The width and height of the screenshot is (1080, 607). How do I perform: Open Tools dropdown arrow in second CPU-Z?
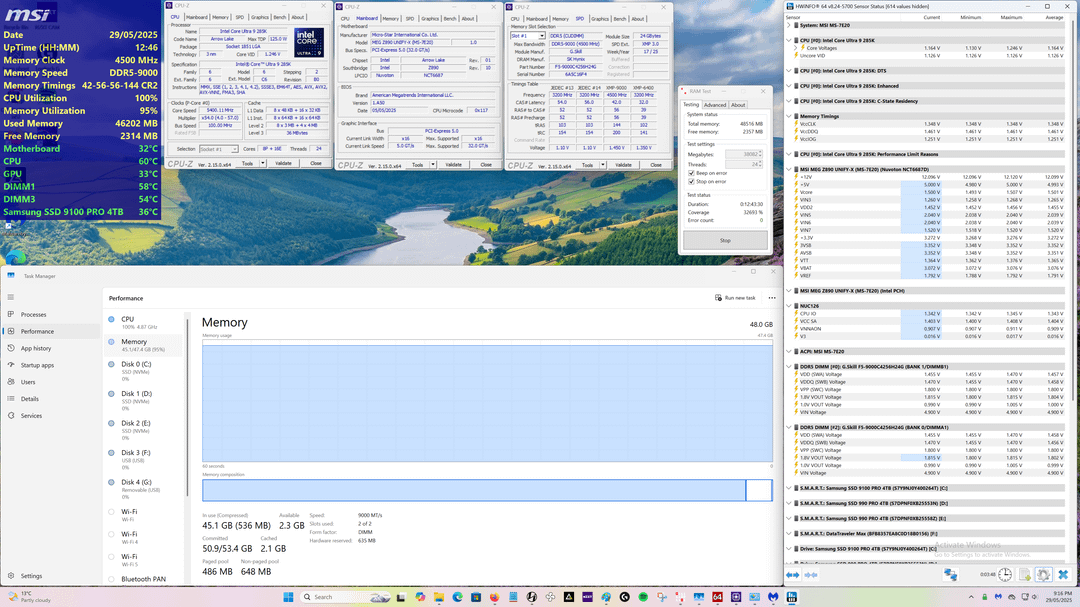[x=433, y=165]
